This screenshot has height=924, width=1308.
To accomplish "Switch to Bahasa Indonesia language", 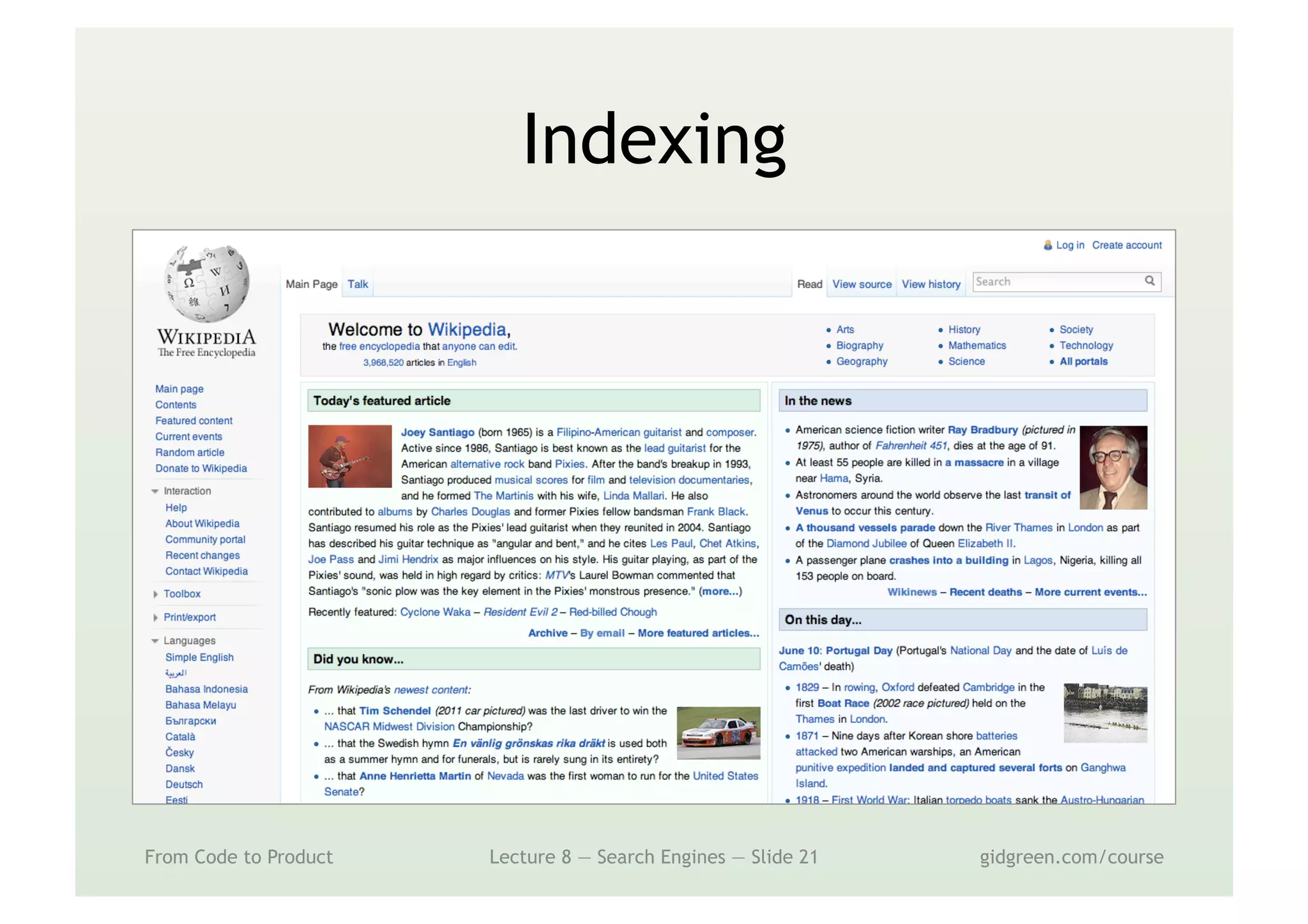I will tap(206, 690).
